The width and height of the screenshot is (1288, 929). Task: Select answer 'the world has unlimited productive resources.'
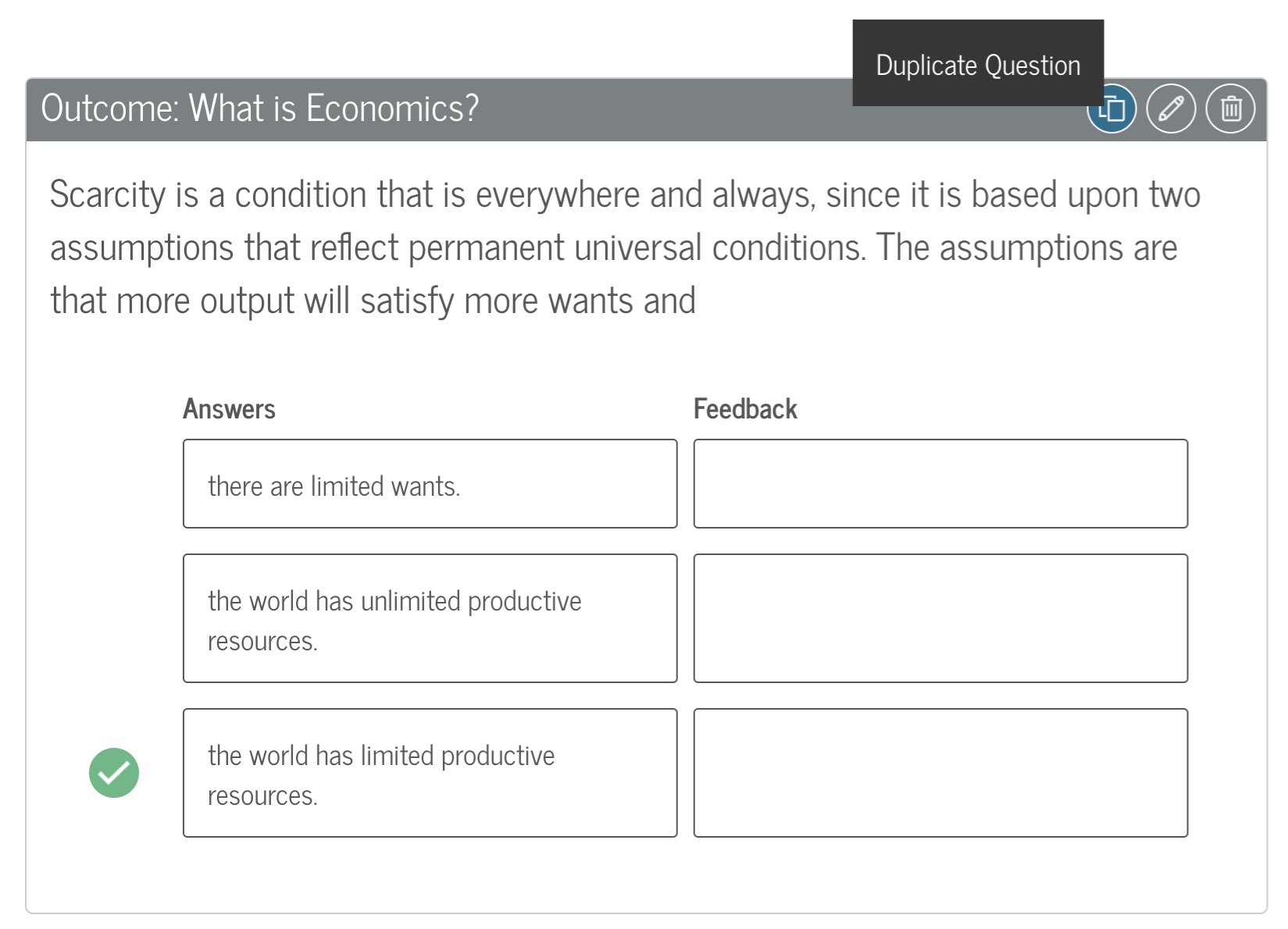click(x=430, y=618)
